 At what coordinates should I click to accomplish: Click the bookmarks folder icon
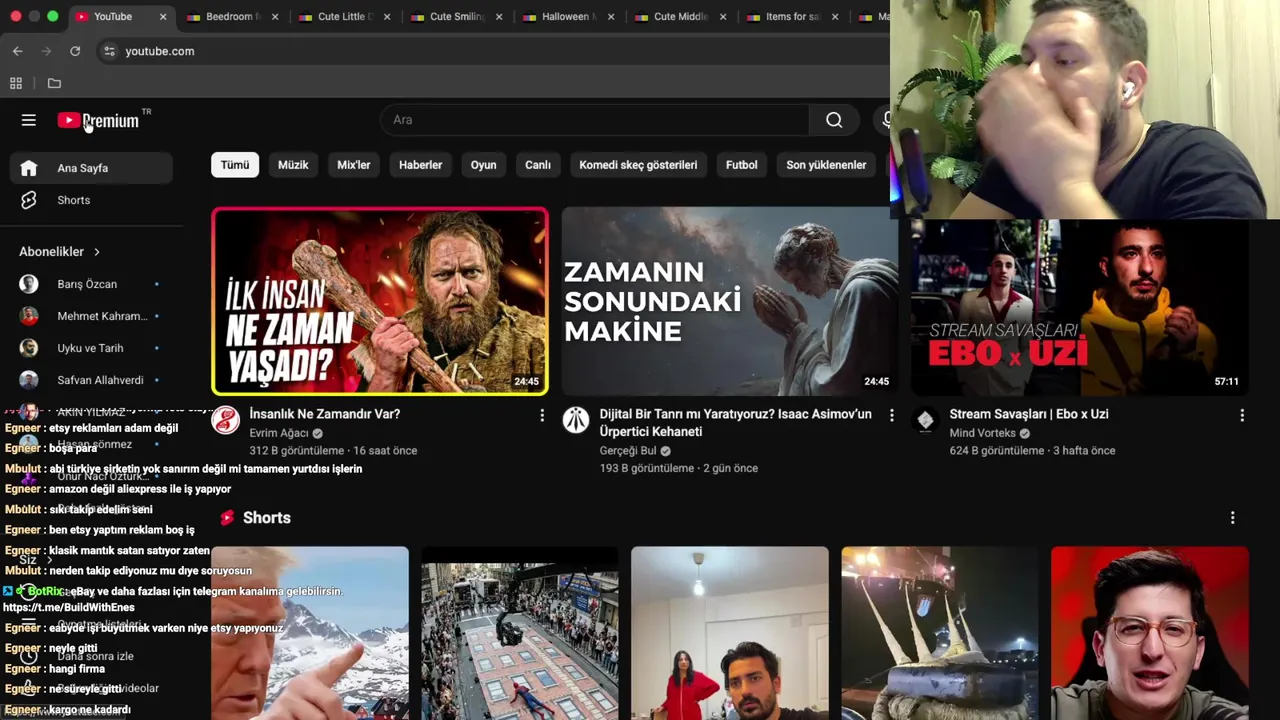tap(54, 83)
